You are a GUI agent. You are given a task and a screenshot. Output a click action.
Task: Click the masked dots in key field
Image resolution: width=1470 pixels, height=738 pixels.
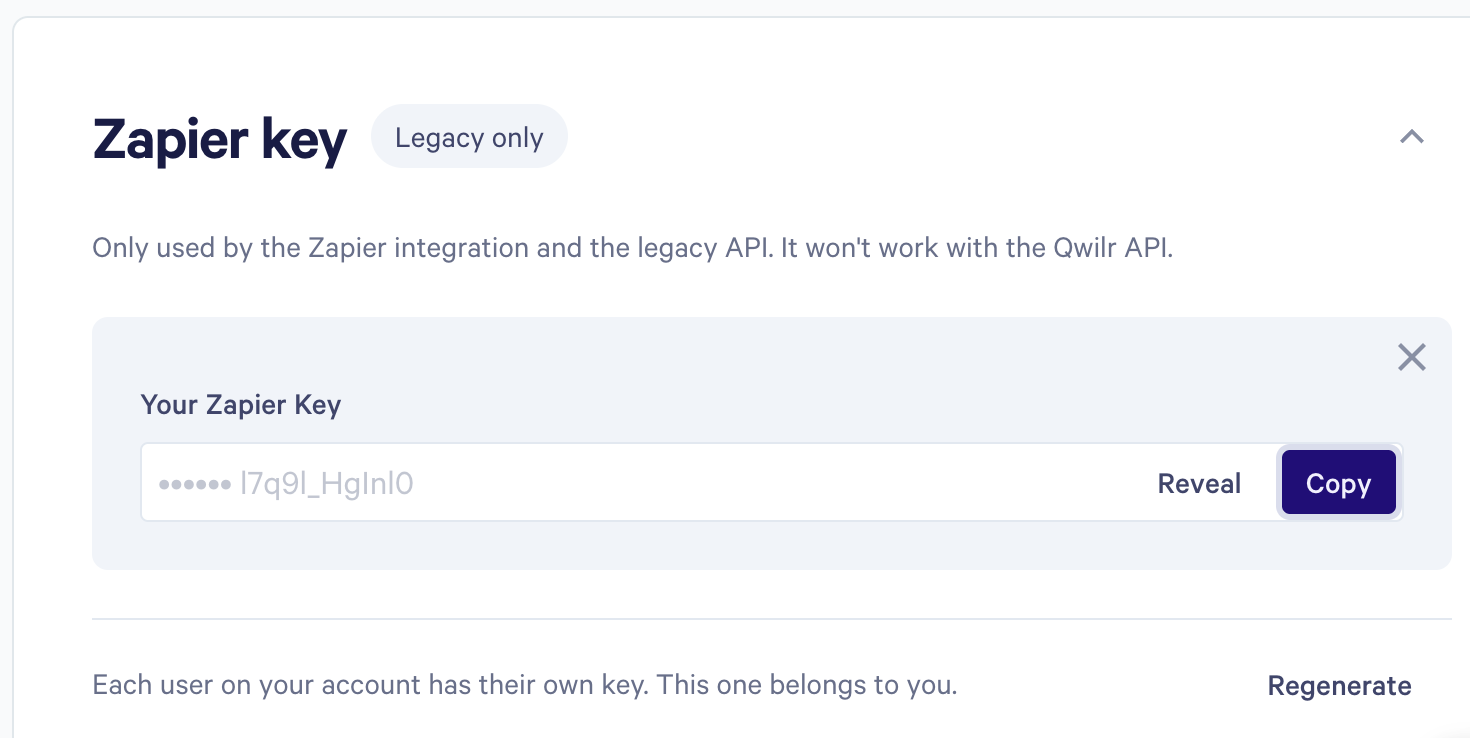coord(194,485)
